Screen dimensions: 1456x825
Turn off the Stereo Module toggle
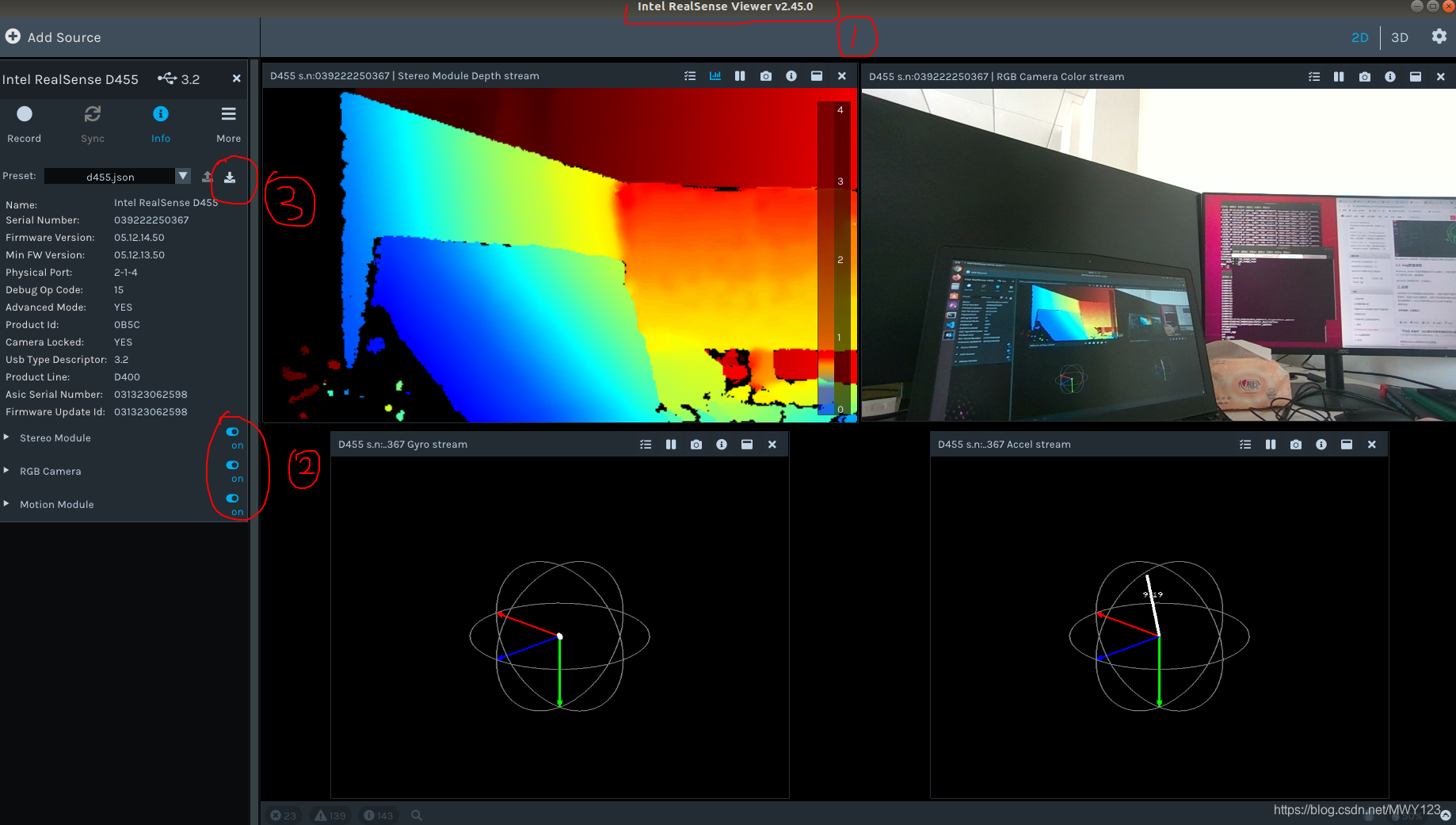point(232,432)
